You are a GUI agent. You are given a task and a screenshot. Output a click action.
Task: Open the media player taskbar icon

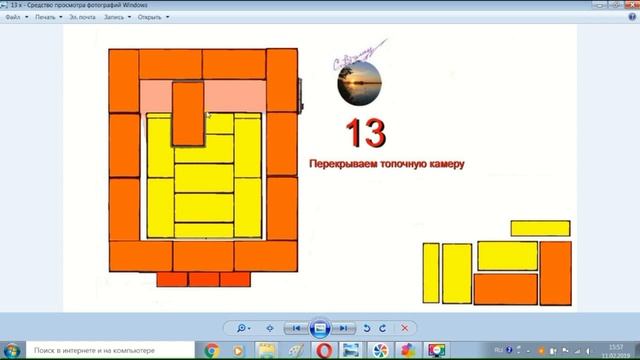click(x=238, y=350)
